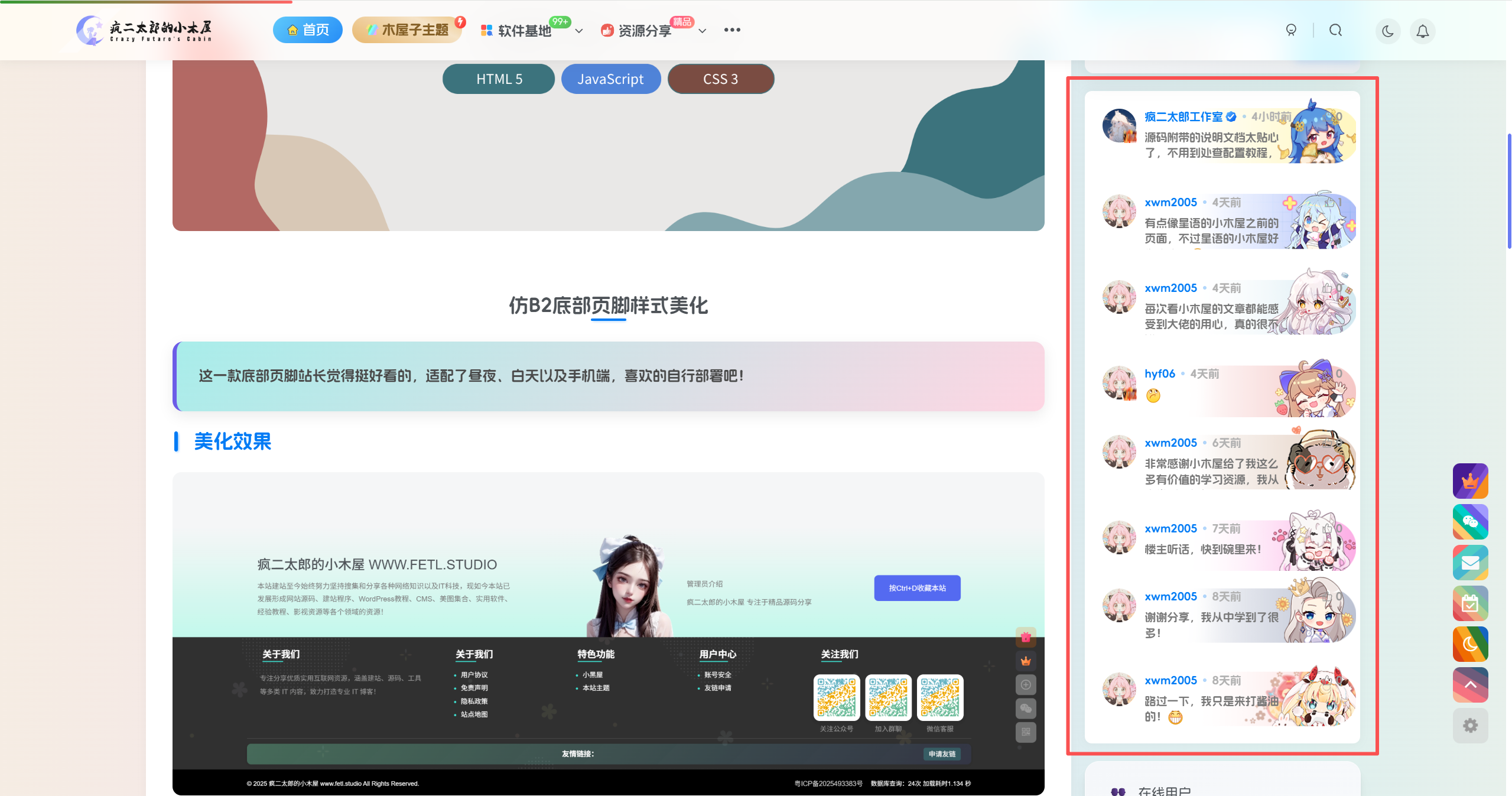Select the crown VIP icon in right sidebar
1512x796 pixels.
click(x=1470, y=481)
